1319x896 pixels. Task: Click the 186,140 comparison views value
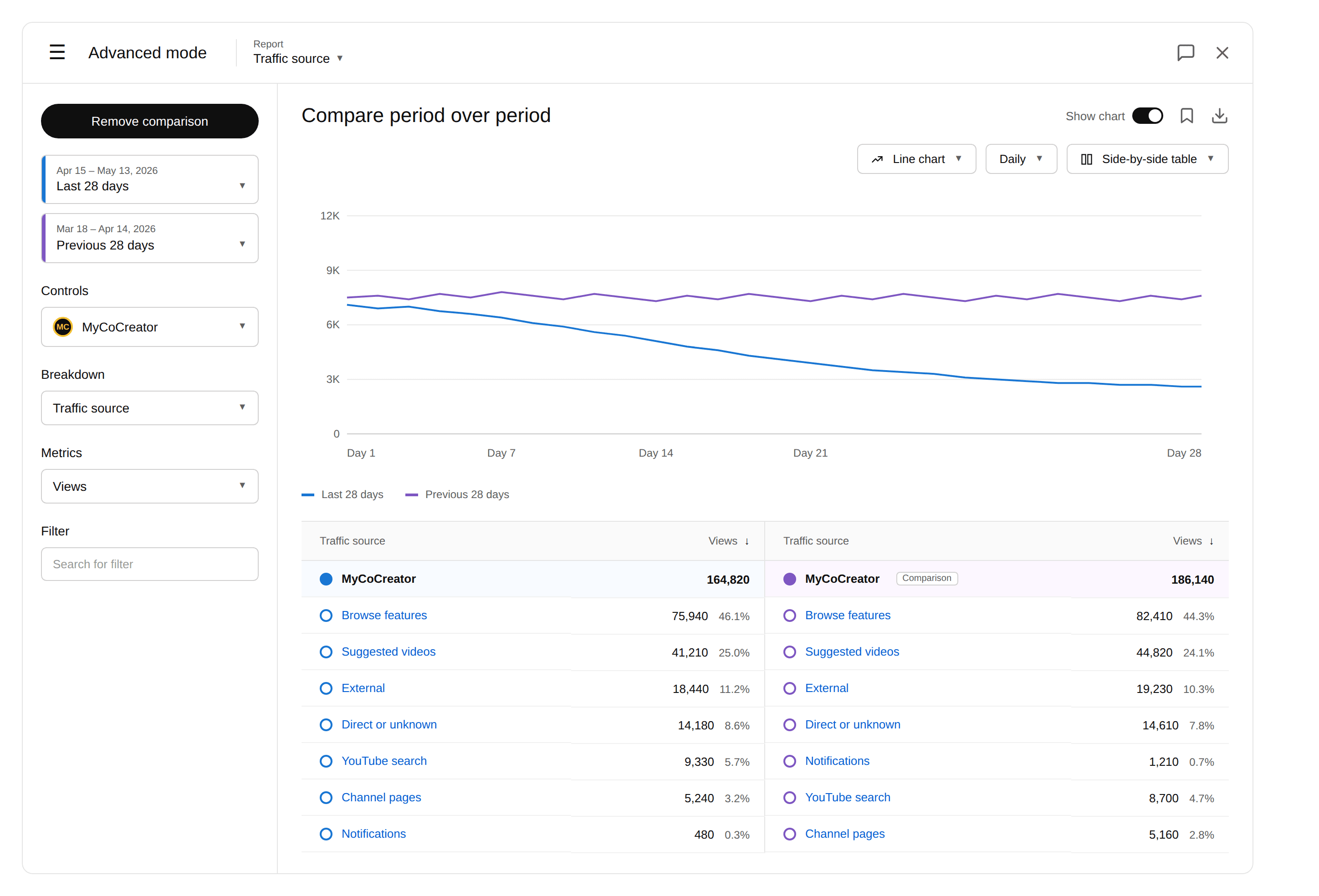point(1192,580)
